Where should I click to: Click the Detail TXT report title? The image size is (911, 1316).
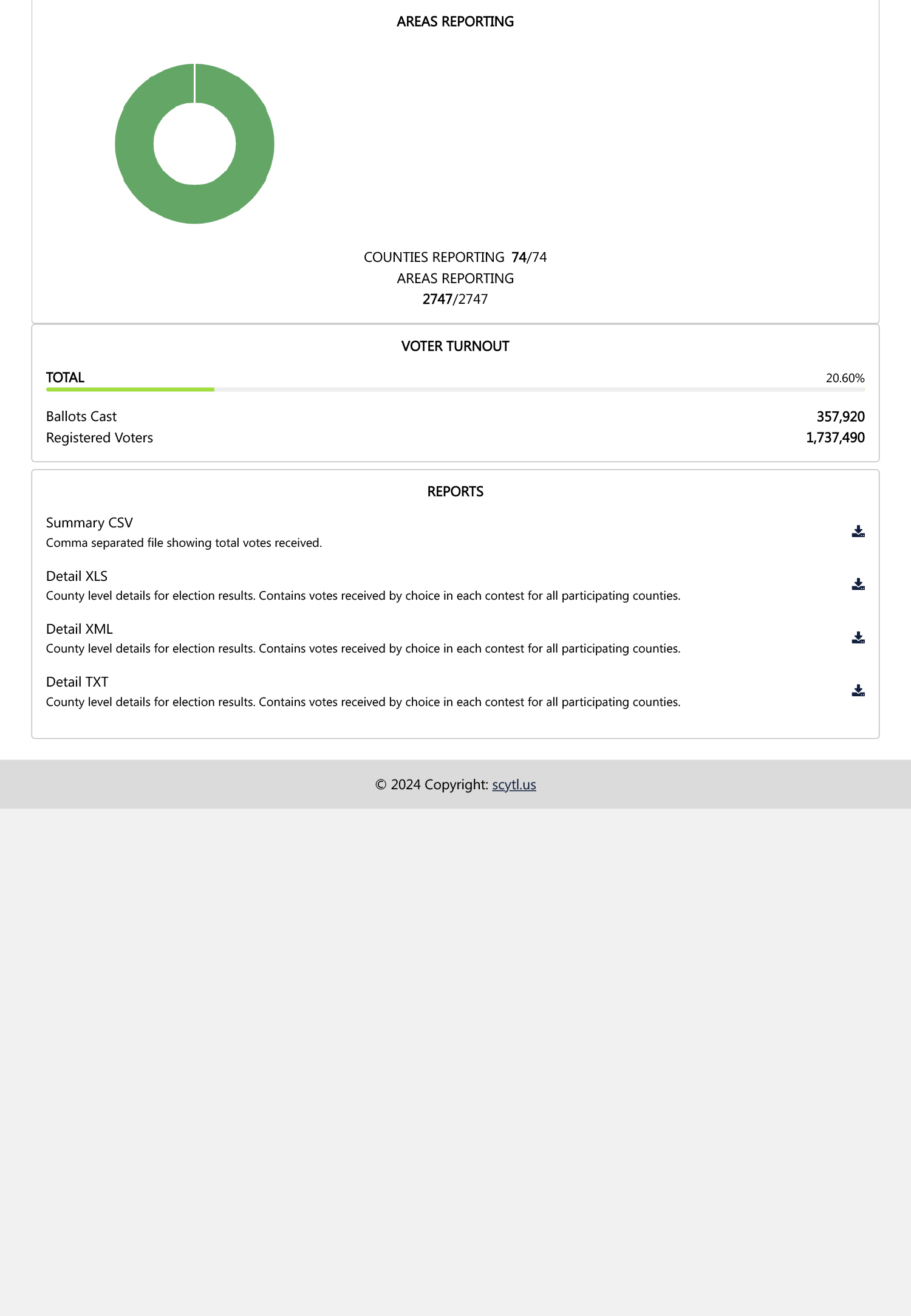tap(77, 682)
